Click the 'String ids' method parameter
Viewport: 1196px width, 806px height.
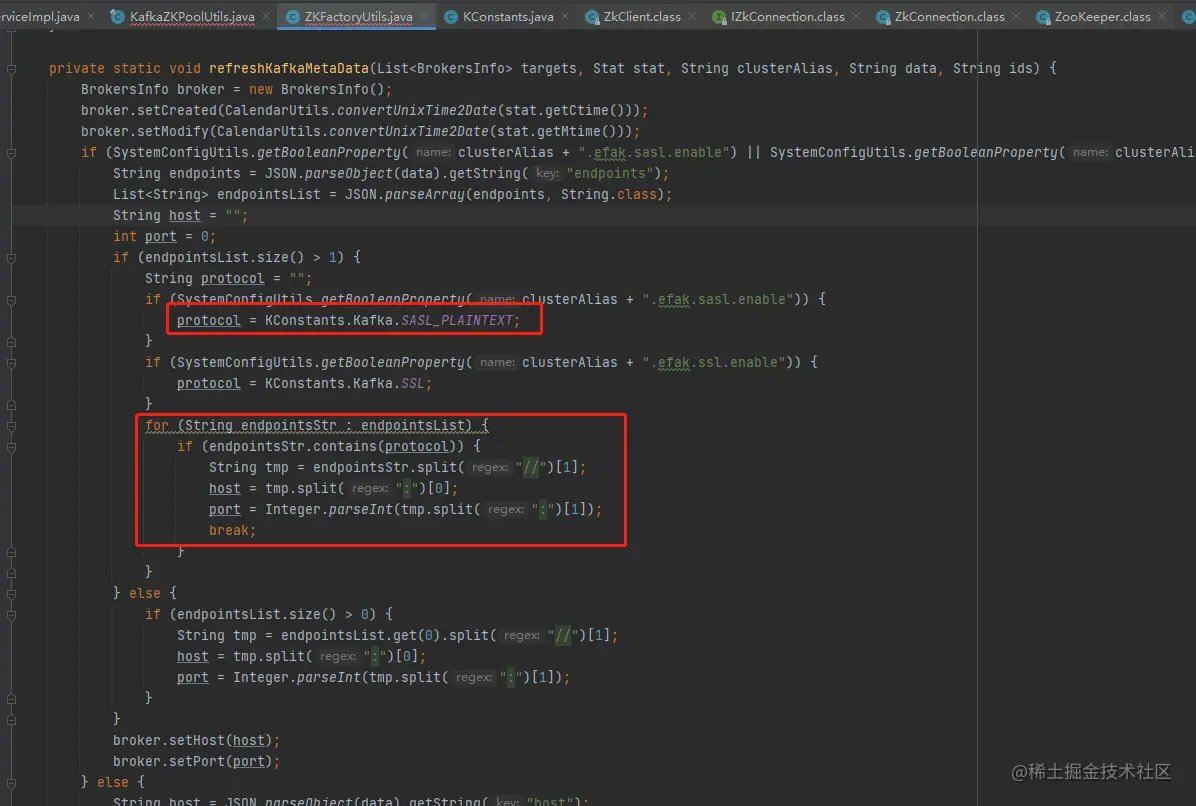[x=992, y=69]
